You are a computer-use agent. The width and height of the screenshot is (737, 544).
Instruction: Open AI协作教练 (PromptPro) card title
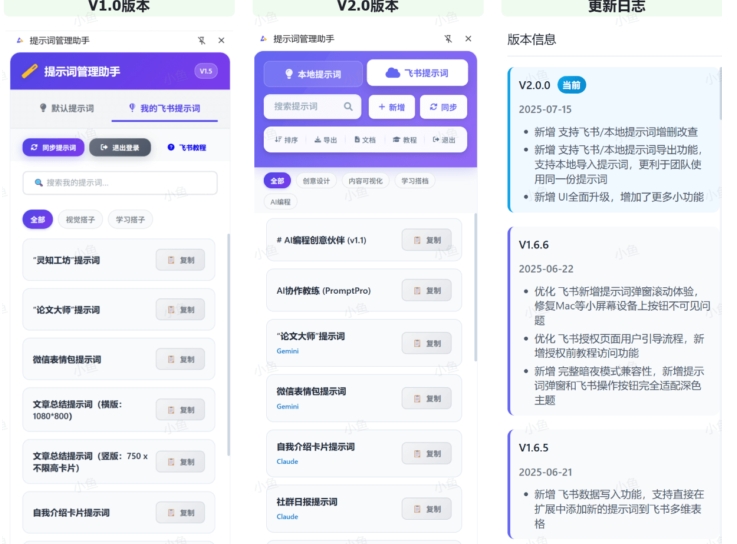tap(323, 291)
